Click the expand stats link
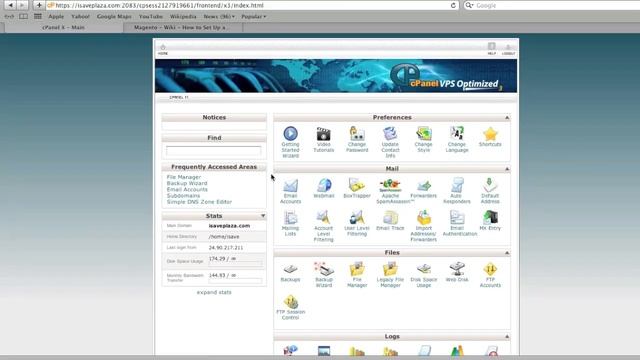 click(214, 292)
